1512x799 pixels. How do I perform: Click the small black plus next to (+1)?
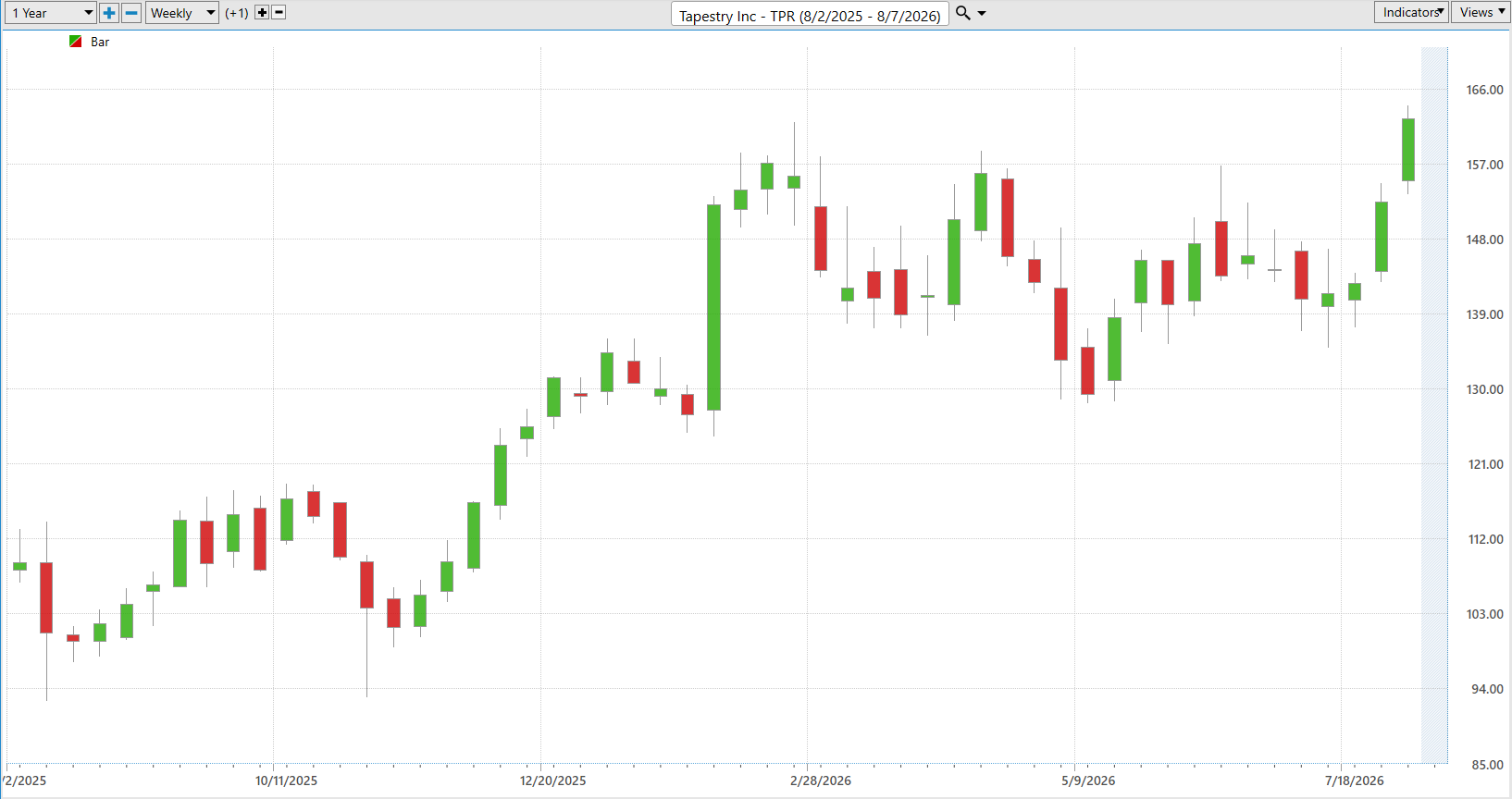[262, 12]
